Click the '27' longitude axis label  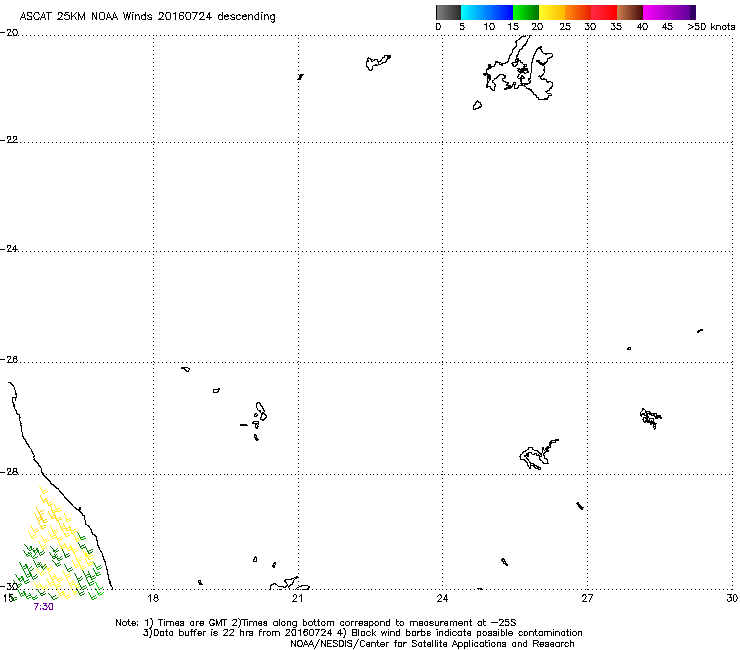point(587,598)
